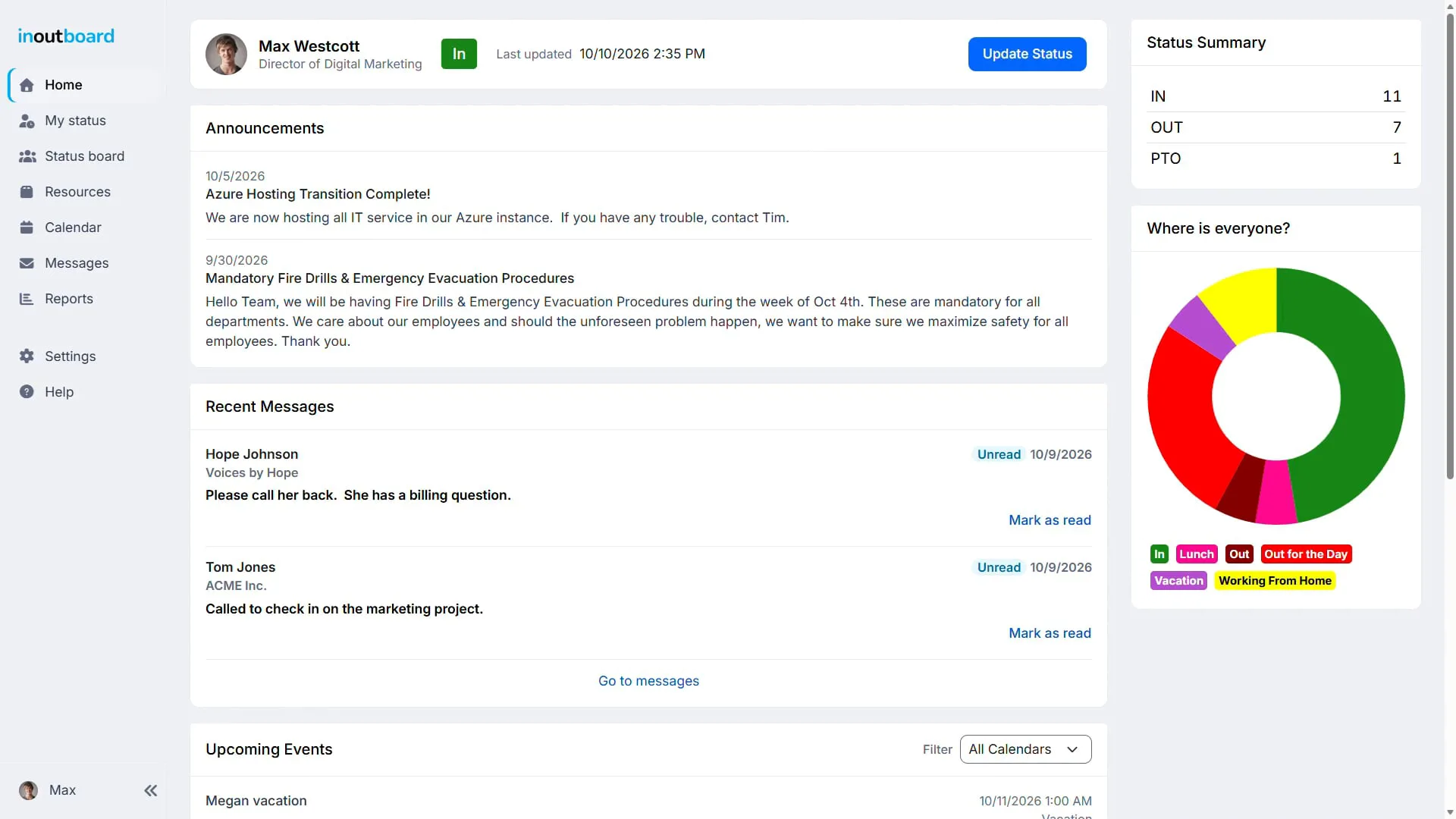Collapse the sidebar with double chevron
1456x819 pixels.
coord(151,790)
